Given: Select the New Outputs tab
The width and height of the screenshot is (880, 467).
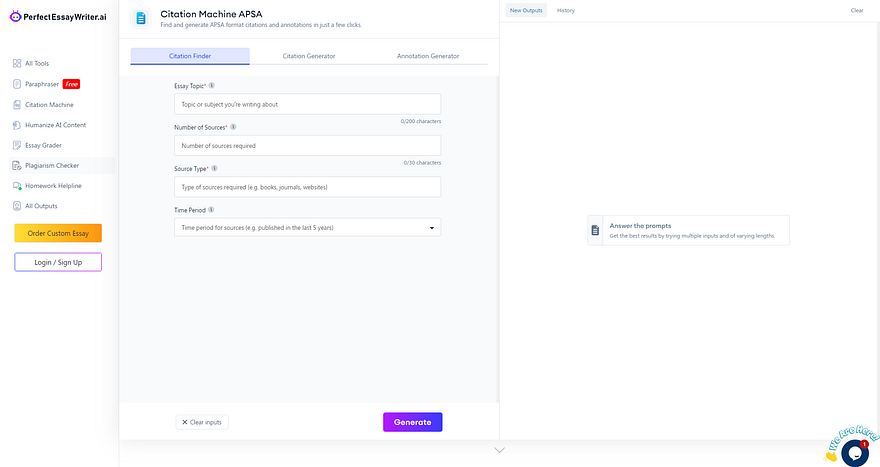Looking at the screenshot, I should click(x=526, y=10).
